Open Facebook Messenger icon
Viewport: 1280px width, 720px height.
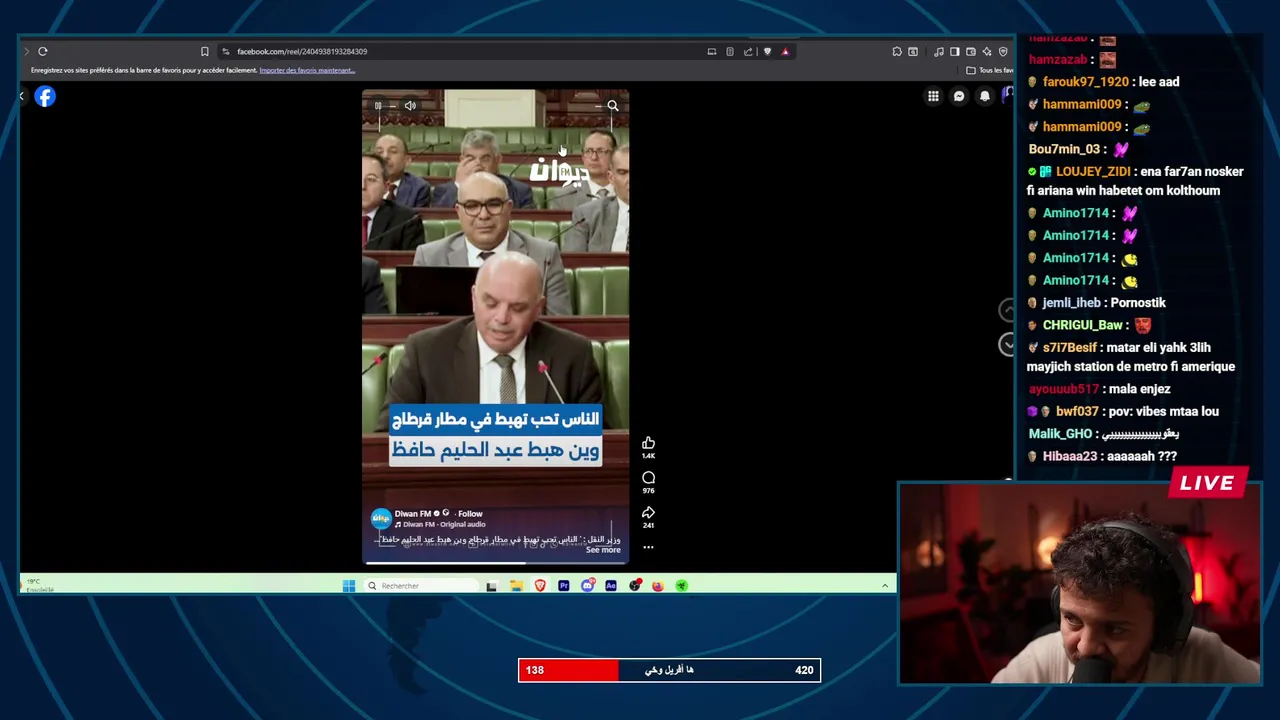click(x=959, y=96)
